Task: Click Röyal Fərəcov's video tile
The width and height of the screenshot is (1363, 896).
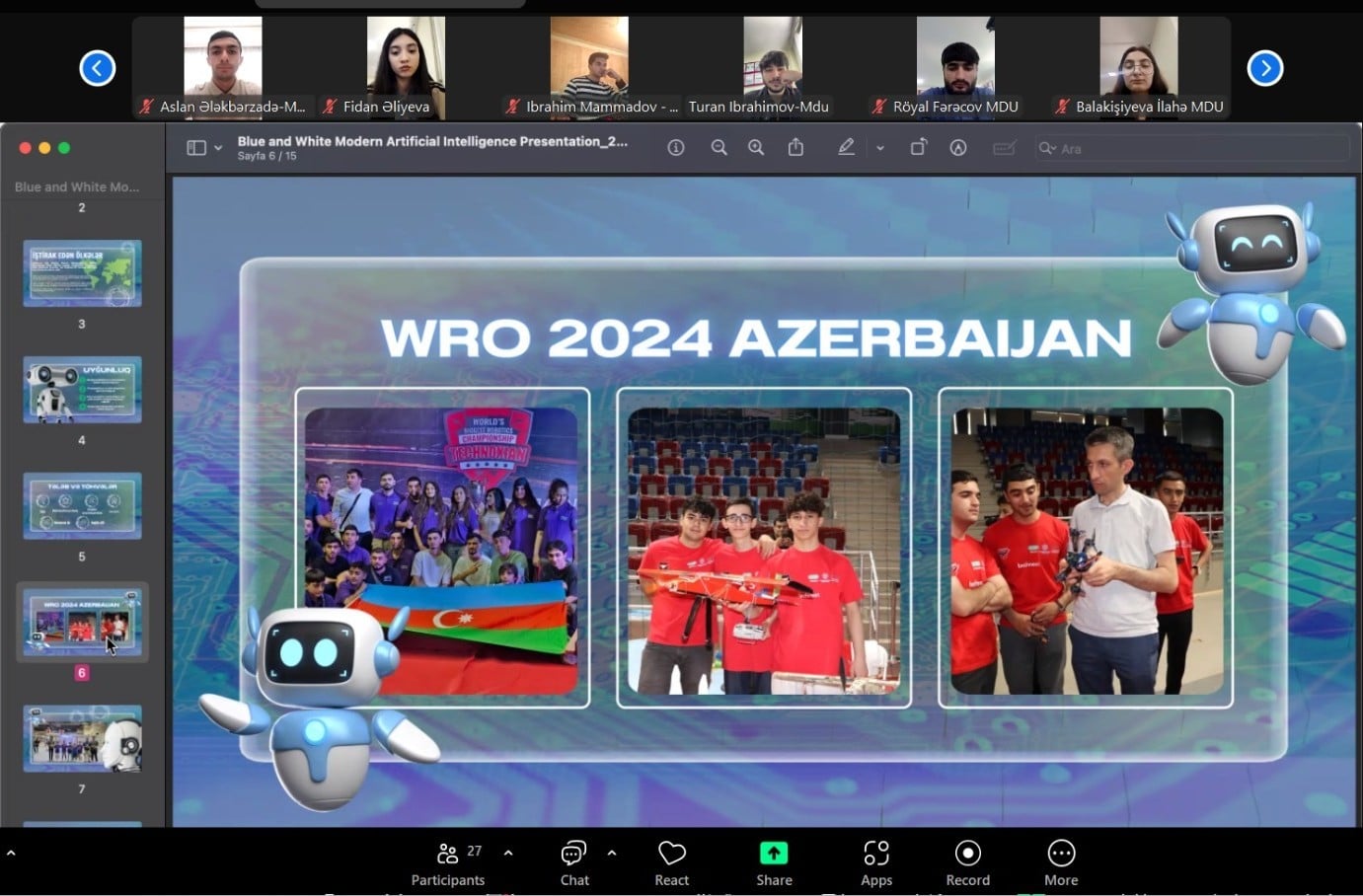Action: pos(955,67)
